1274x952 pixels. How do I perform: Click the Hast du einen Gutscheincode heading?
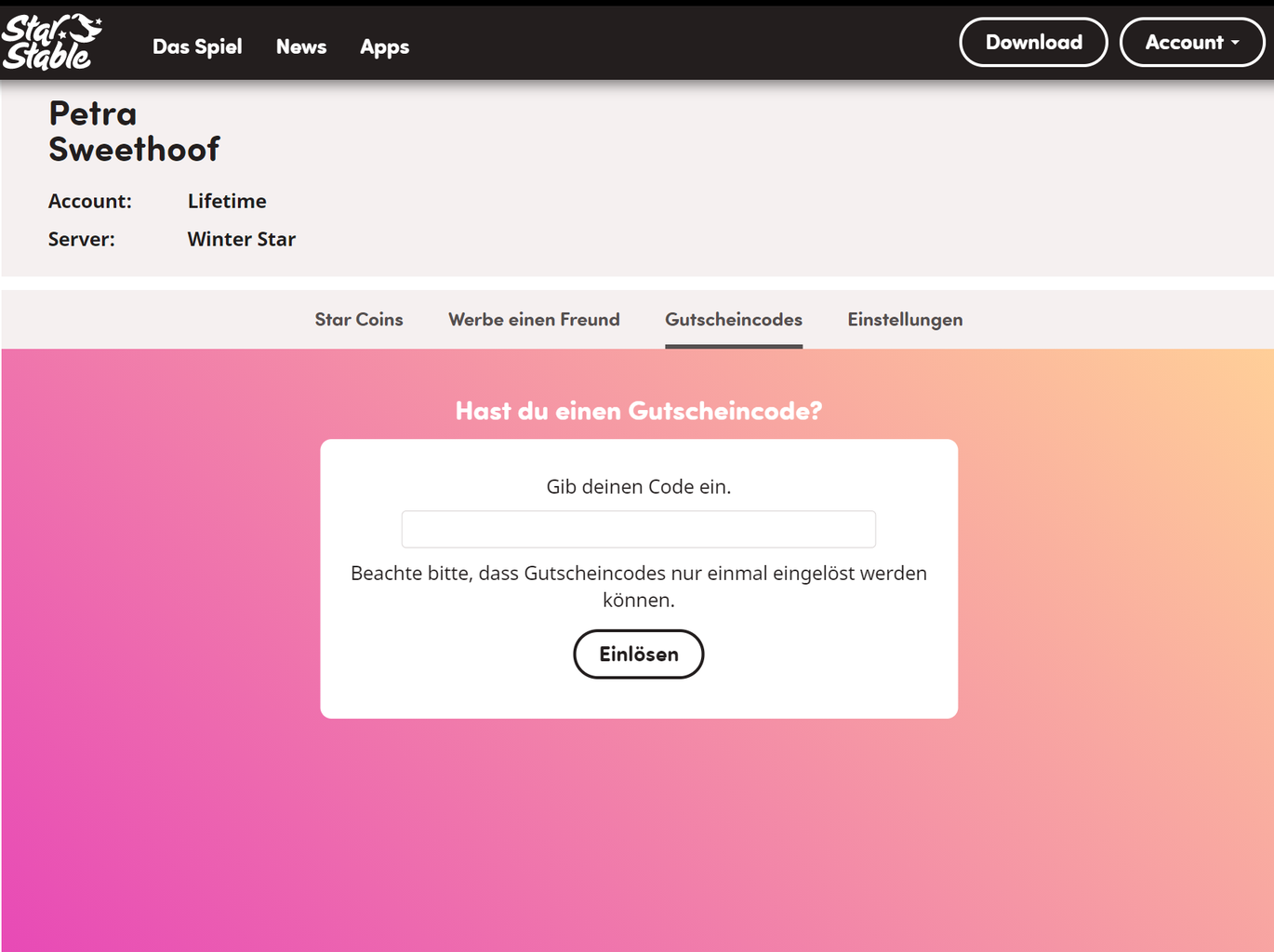(638, 410)
